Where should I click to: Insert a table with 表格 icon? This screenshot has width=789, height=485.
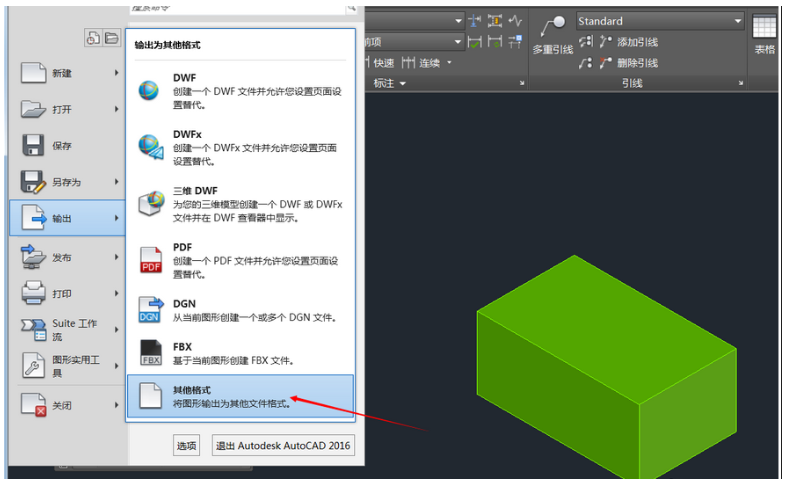(x=765, y=36)
